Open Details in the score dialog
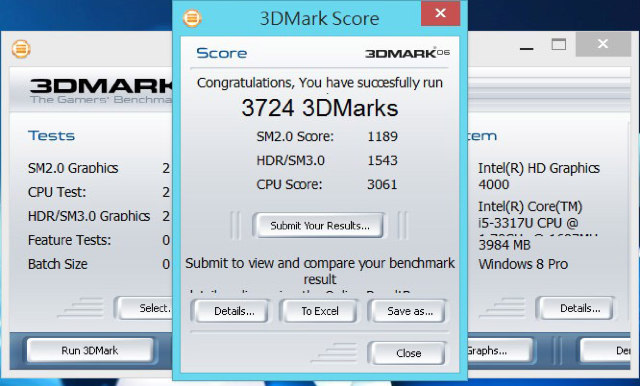Image resolution: width=640 pixels, height=386 pixels. pos(234,311)
